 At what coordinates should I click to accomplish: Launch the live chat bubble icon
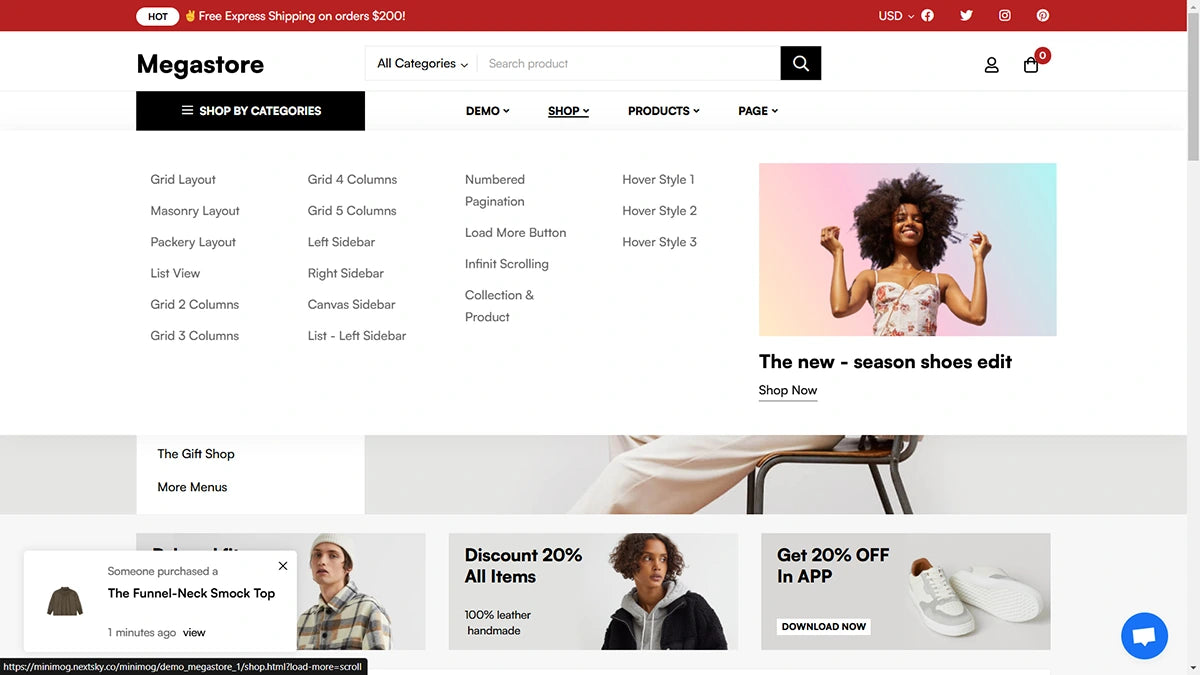coord(1144,635)
